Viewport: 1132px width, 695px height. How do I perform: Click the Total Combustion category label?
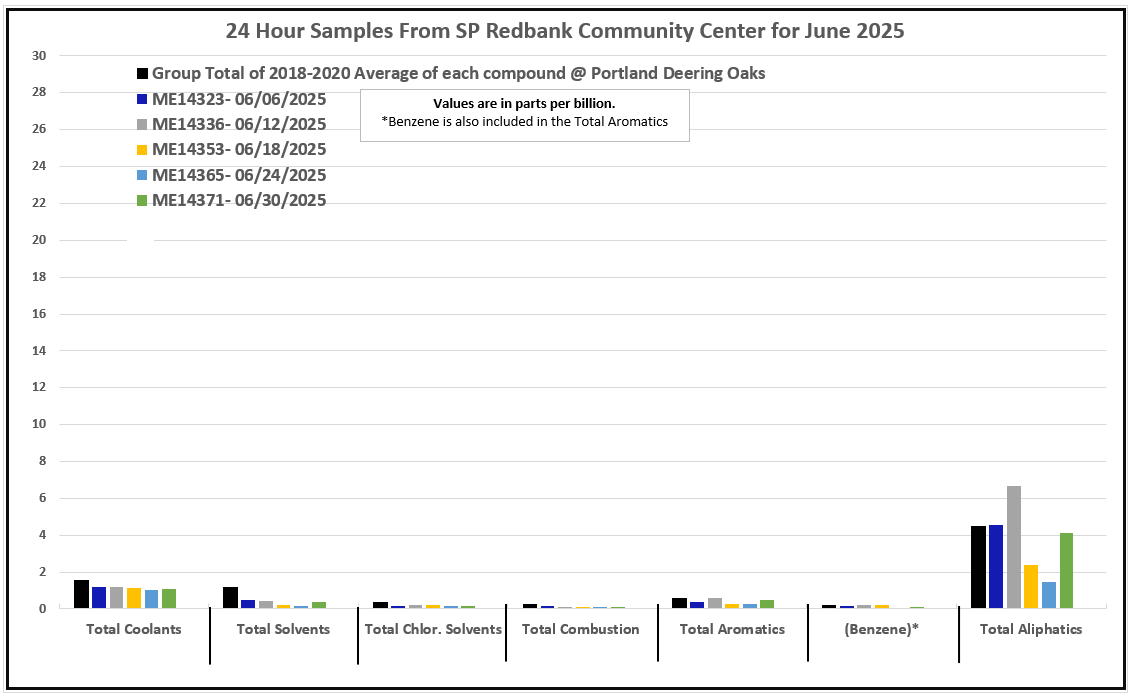(580, 629)
